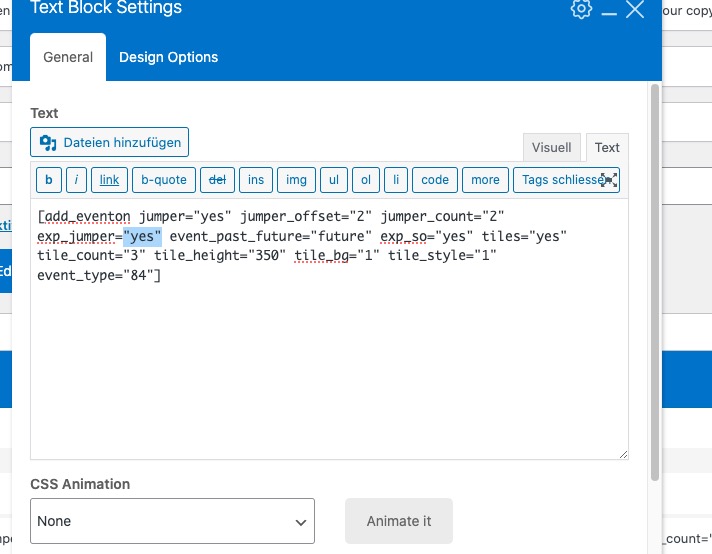Switch to the General tab

click(x=68, y=57)
